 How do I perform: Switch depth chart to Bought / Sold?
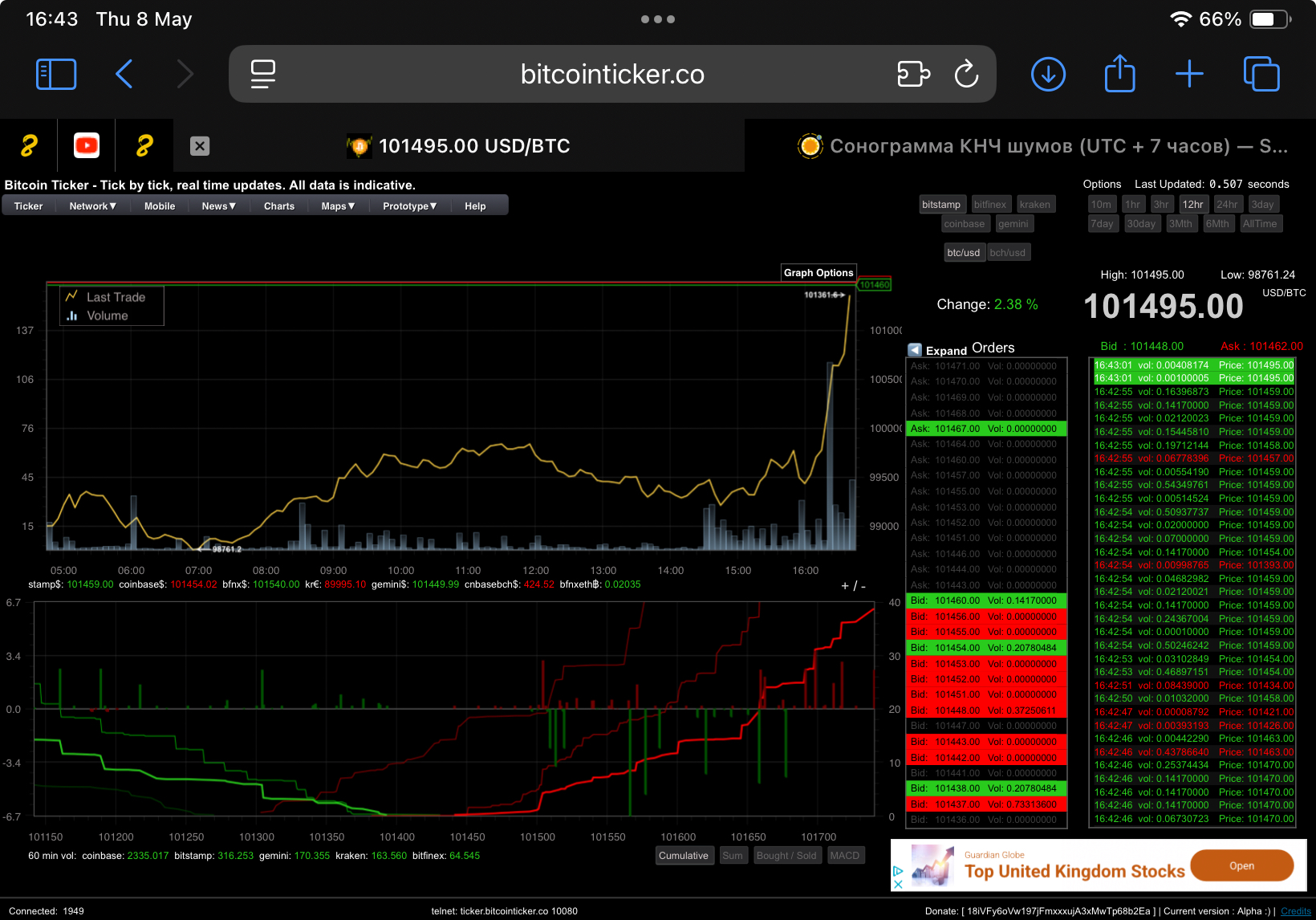click(x=786, y=856)
